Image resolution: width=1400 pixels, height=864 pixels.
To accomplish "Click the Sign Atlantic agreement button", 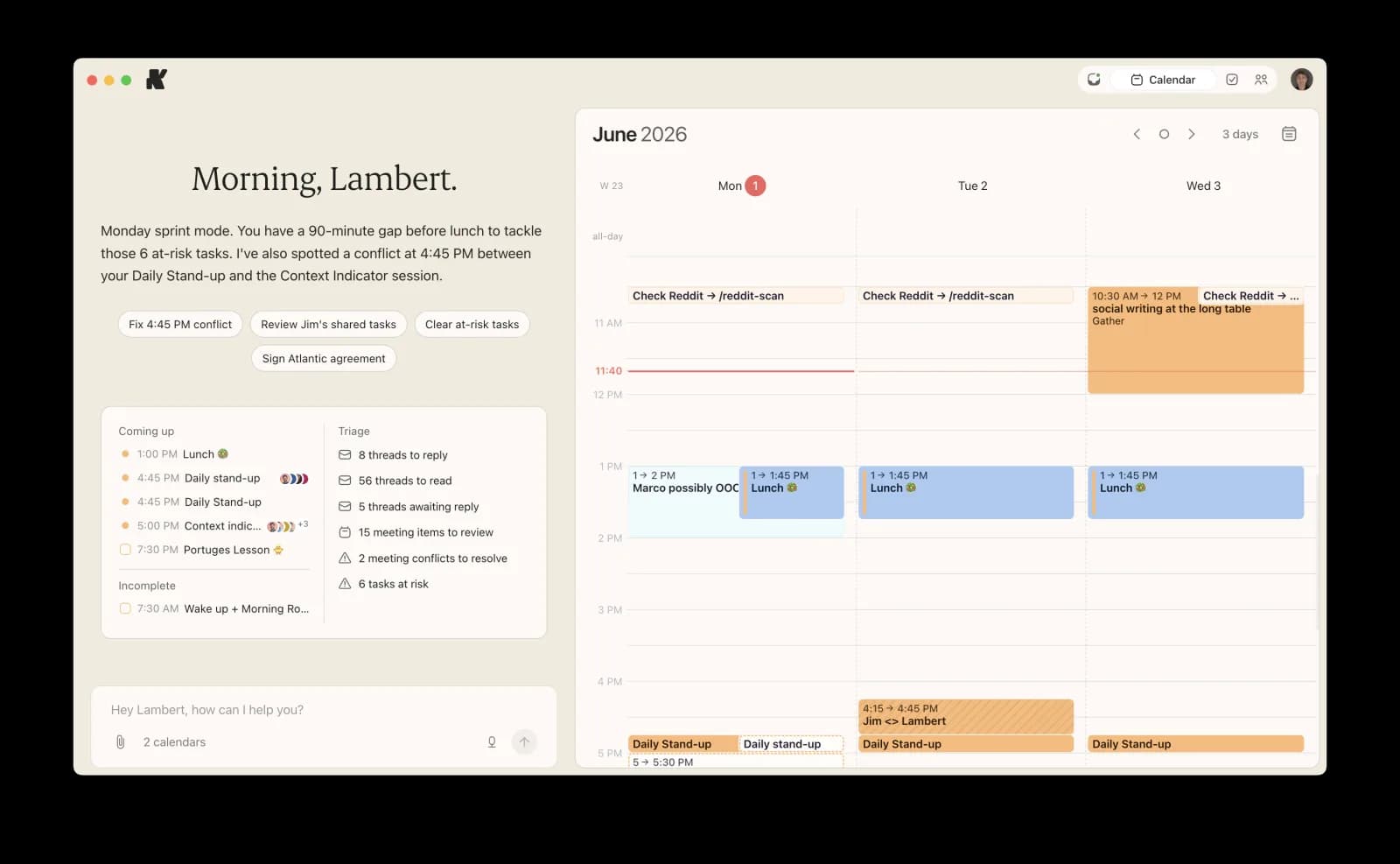I will tap(324, 358).
